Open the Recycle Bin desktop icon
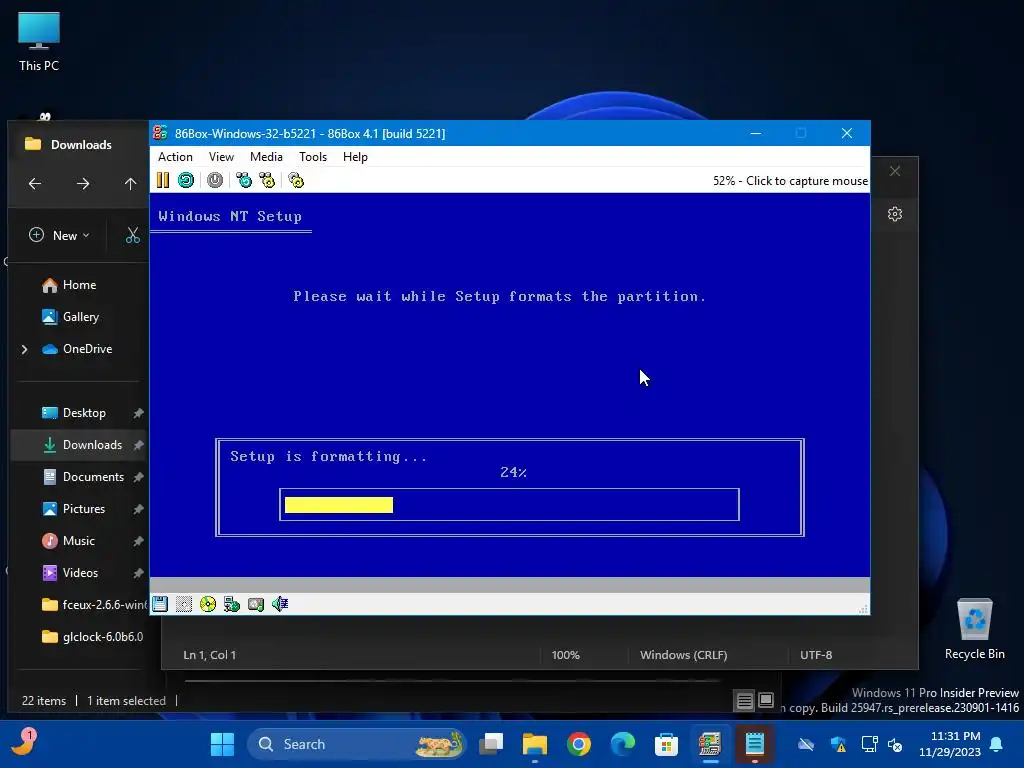The width and height of the screenshot is (1024, 768). coord(974,630)
